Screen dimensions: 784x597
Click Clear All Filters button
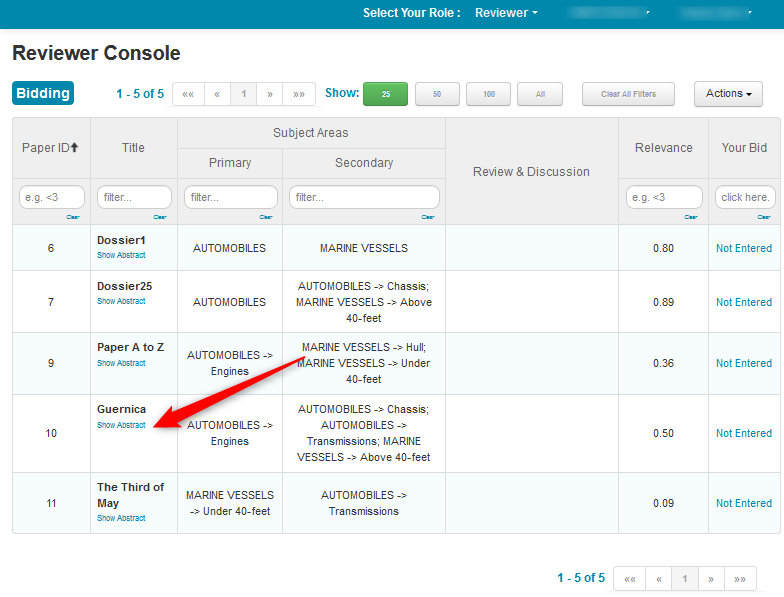(x=628, y=94)
